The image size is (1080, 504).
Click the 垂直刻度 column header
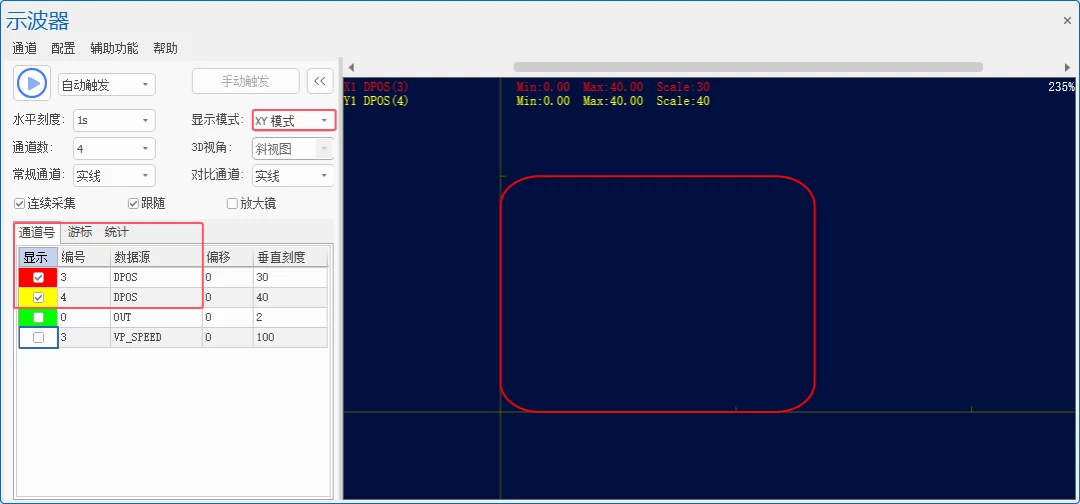click(291, 258)
